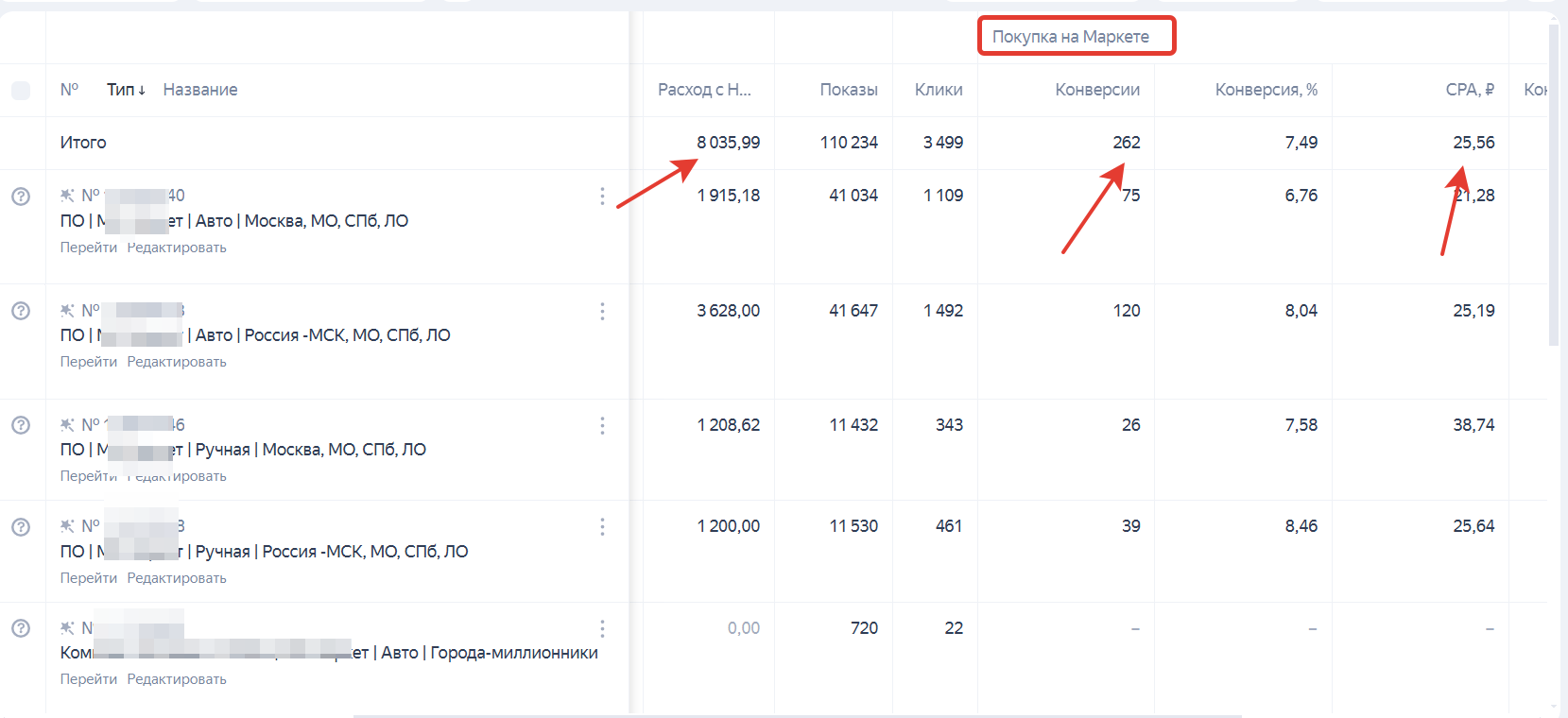Open the campaign named Ручная | Москва, МО, СПб, ЛО
1568x718 pixels.
point(243,450)
